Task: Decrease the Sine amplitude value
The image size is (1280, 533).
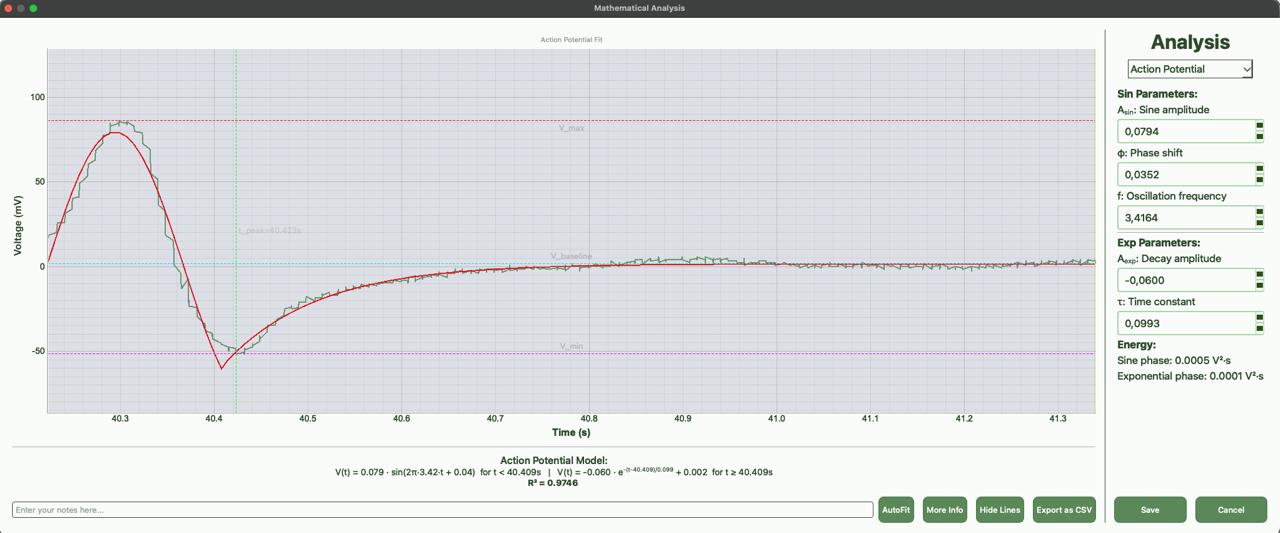Action: (1259, 137)
